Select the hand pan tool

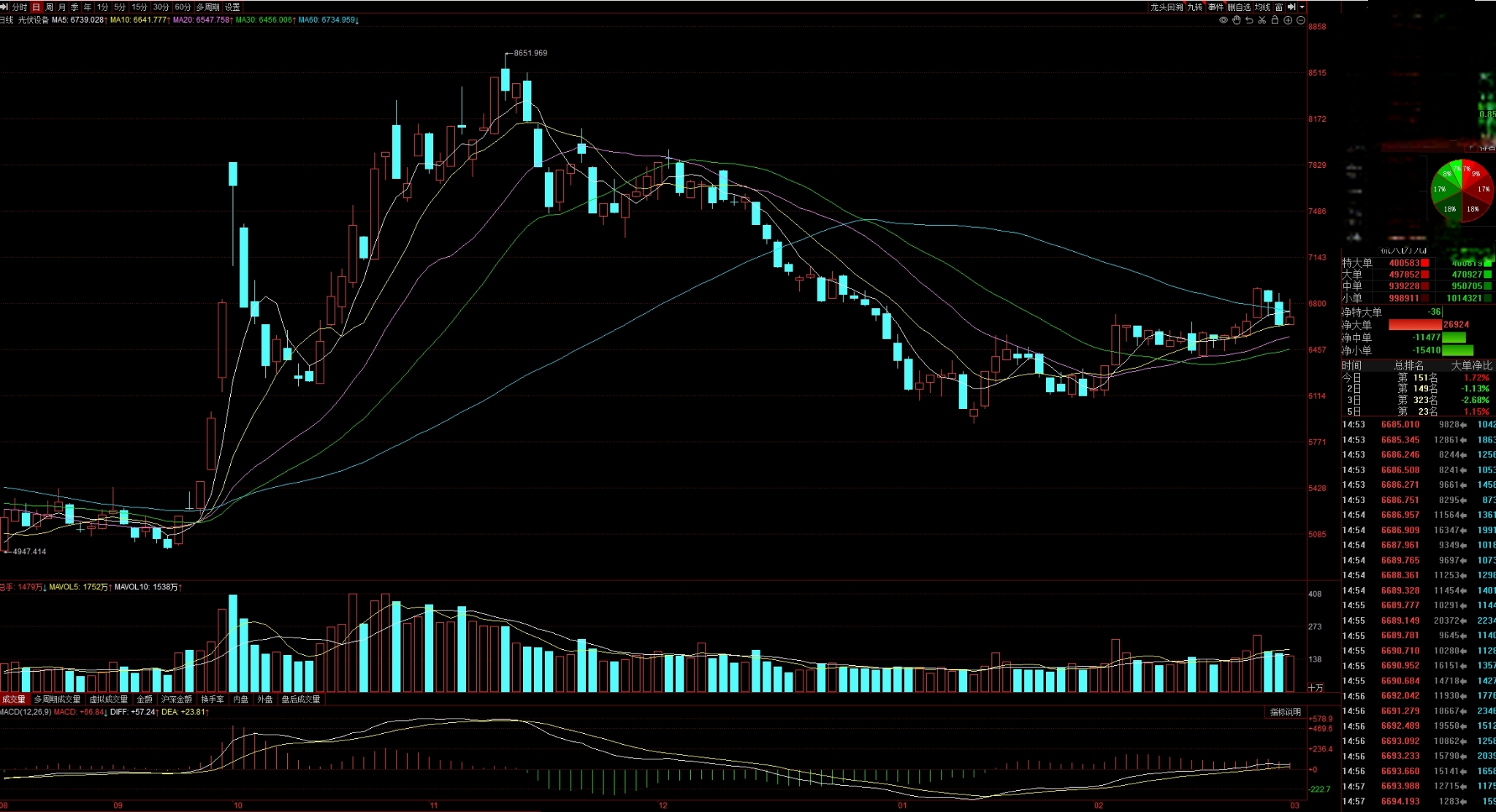tap(1237, 20)
